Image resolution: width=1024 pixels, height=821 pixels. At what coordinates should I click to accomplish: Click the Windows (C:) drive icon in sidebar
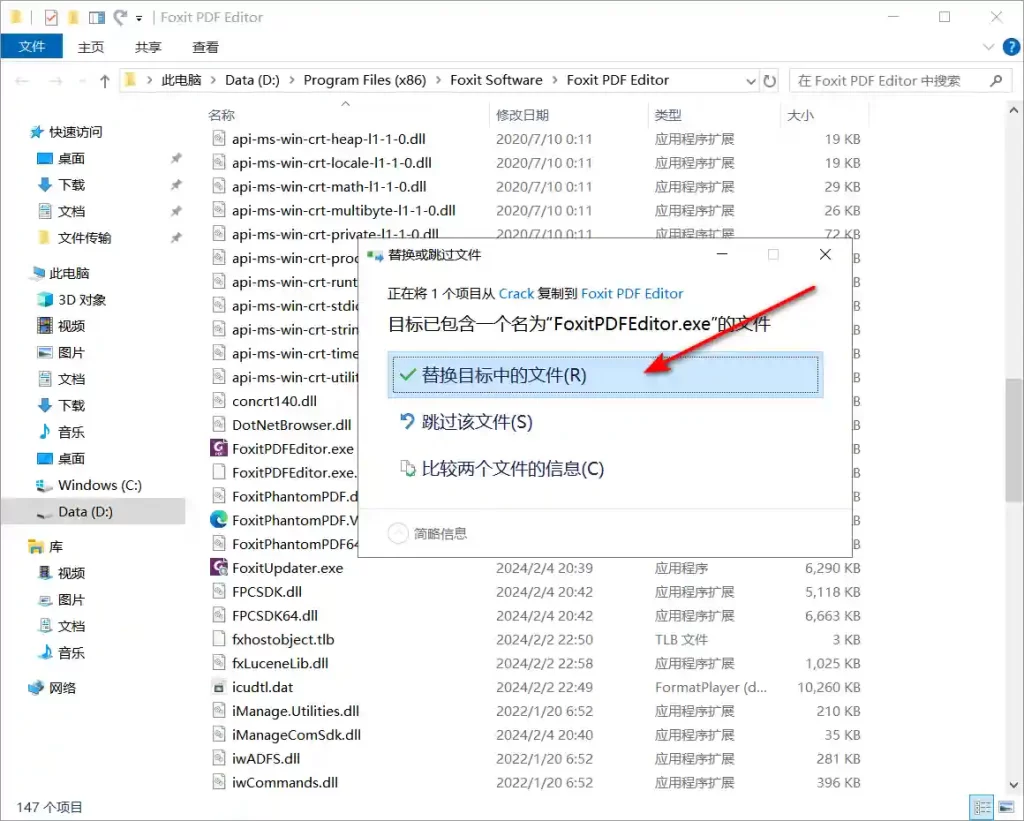pyautogui.click(x=44, y=485)
